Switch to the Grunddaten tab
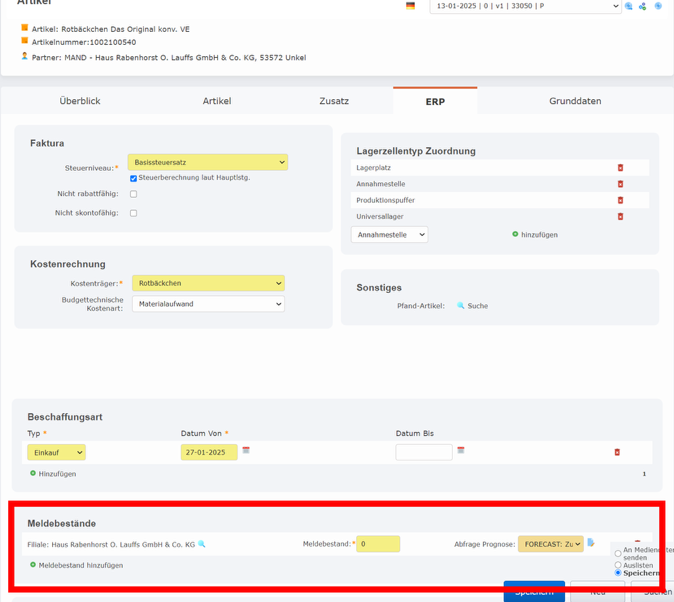This screenshot has height=602, width=674. 575,101
